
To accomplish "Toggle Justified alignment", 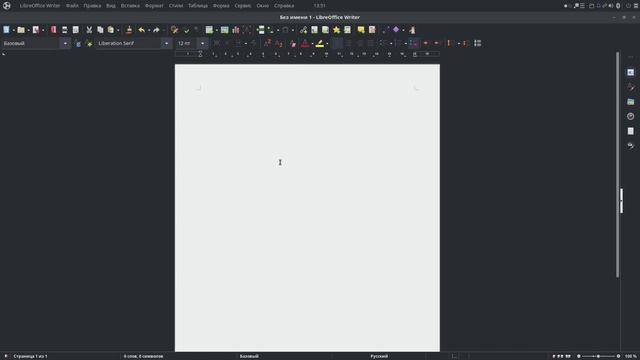I will (371, 43).
